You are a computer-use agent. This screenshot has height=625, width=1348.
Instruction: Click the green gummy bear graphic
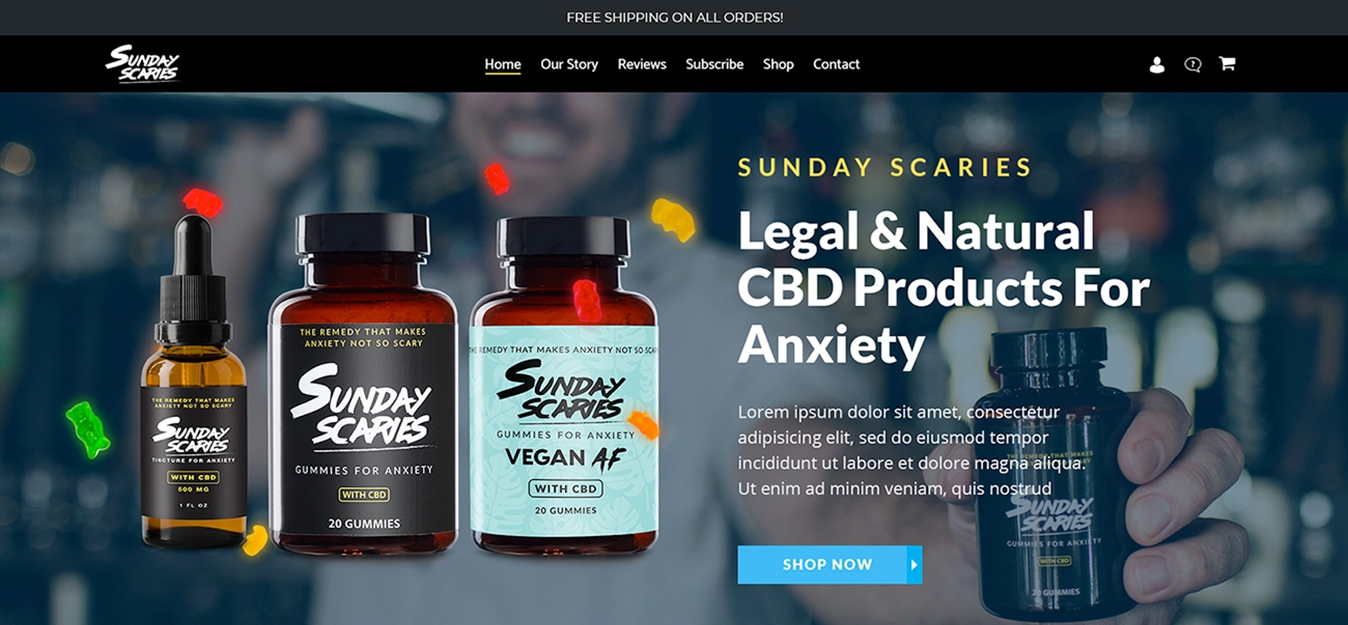[x=88, y=430]
